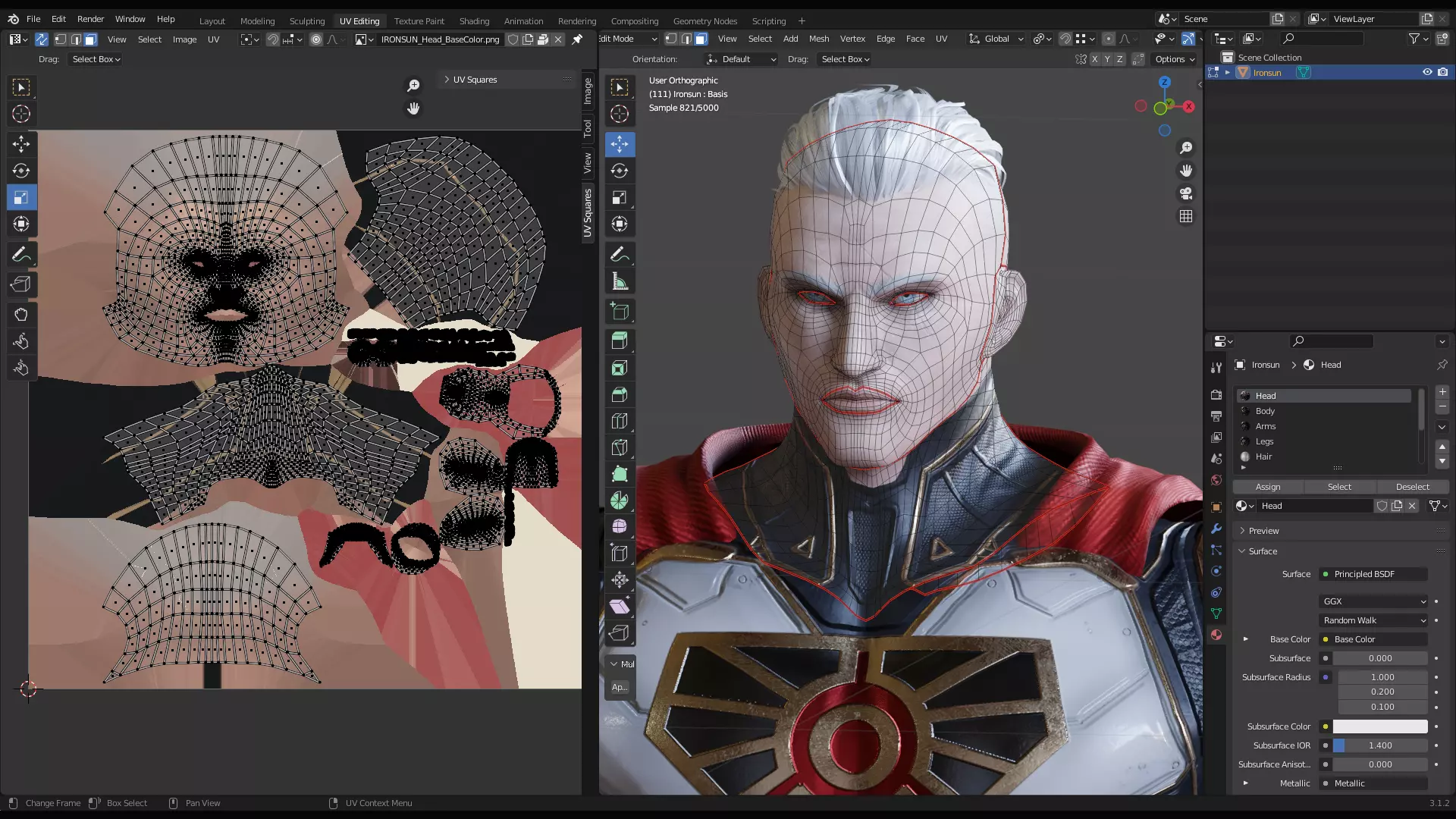The width and height of the screenshot is (1456, 819).
Task: Enable vertex select mode in 3D viewport header
Action: point(671,39)
